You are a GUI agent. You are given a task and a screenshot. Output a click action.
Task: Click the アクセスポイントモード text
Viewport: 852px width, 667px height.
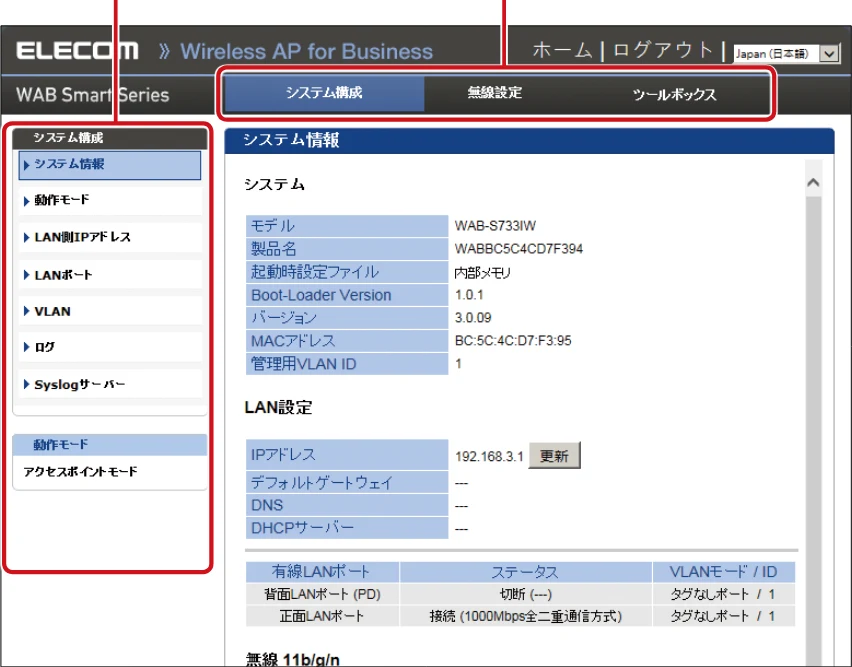pyautogui.click(x=80, y=471)
